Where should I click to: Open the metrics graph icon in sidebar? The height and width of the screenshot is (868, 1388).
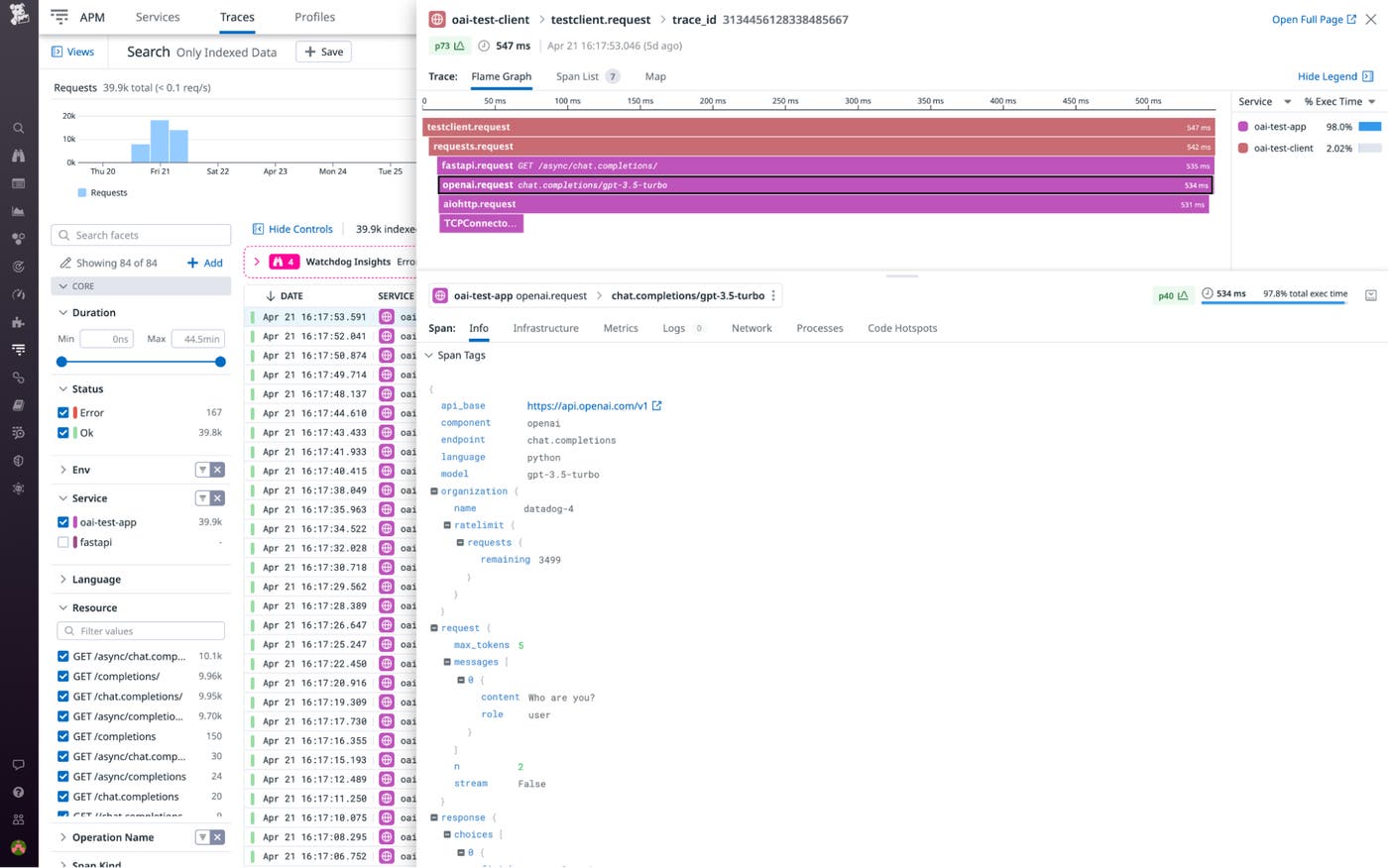point(18,211)
